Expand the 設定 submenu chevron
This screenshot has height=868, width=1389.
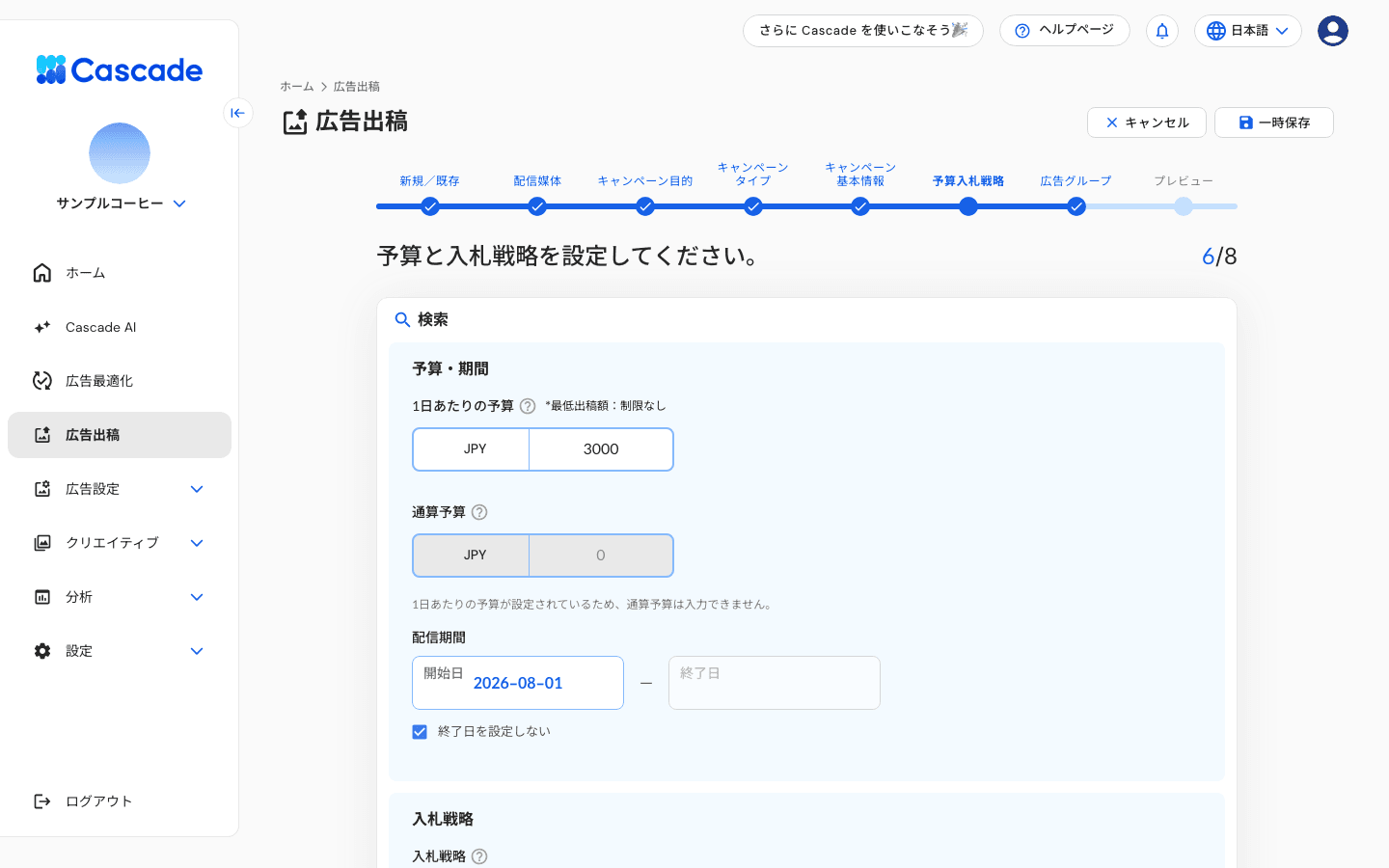click(197, 651)
